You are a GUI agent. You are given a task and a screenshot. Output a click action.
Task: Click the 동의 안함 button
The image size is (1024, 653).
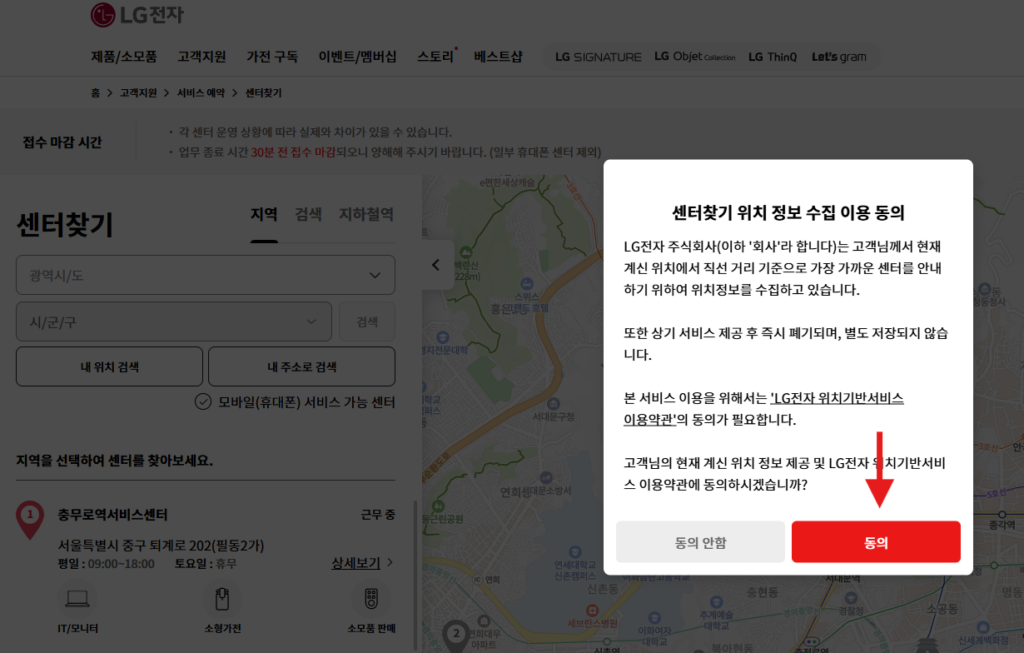[x=700, y=542]
